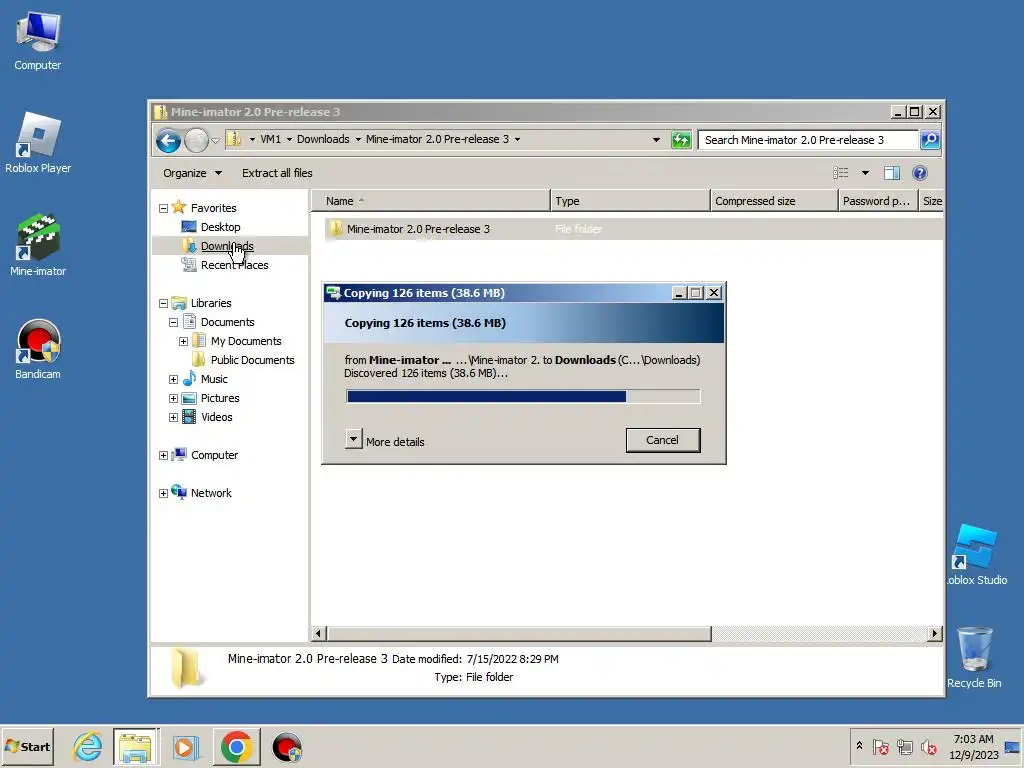Expand the My Documents node
The height and width of the screenshot is (768, 1024).
pos(183,342)
